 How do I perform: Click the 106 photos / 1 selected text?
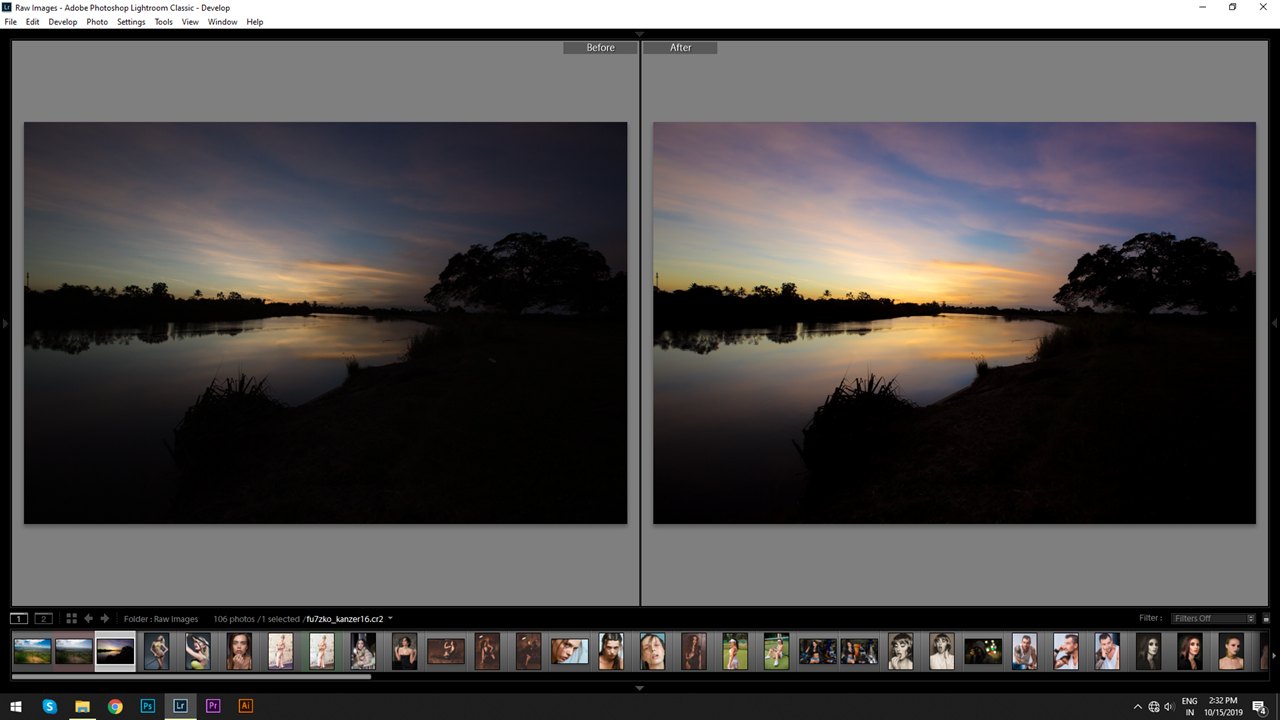click(256, 619)
